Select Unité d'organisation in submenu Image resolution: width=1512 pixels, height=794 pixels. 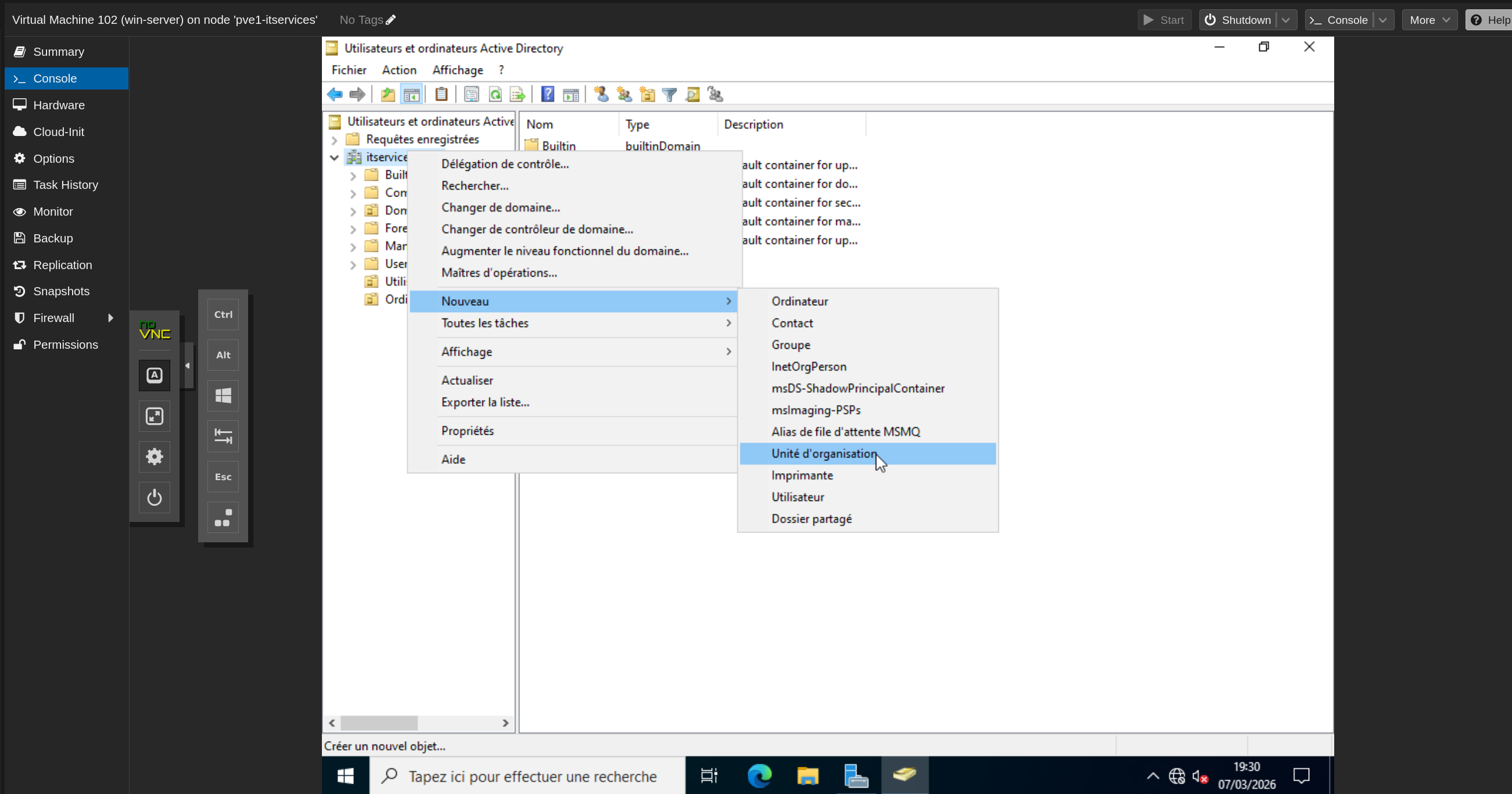click(x=823, y=453)
